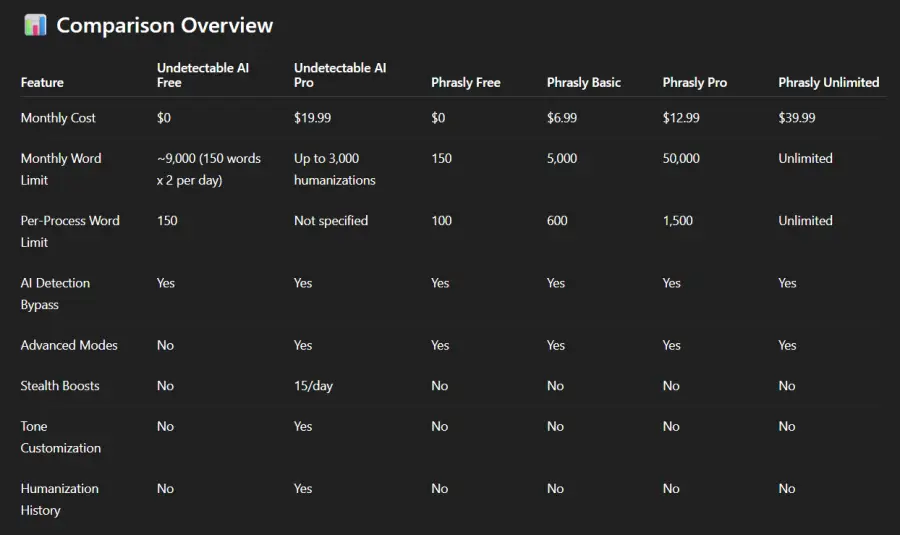Click 150 in the Phrasly Free monthly limit
This screenshot has height=535, width=900.
(x=441, y=158)
